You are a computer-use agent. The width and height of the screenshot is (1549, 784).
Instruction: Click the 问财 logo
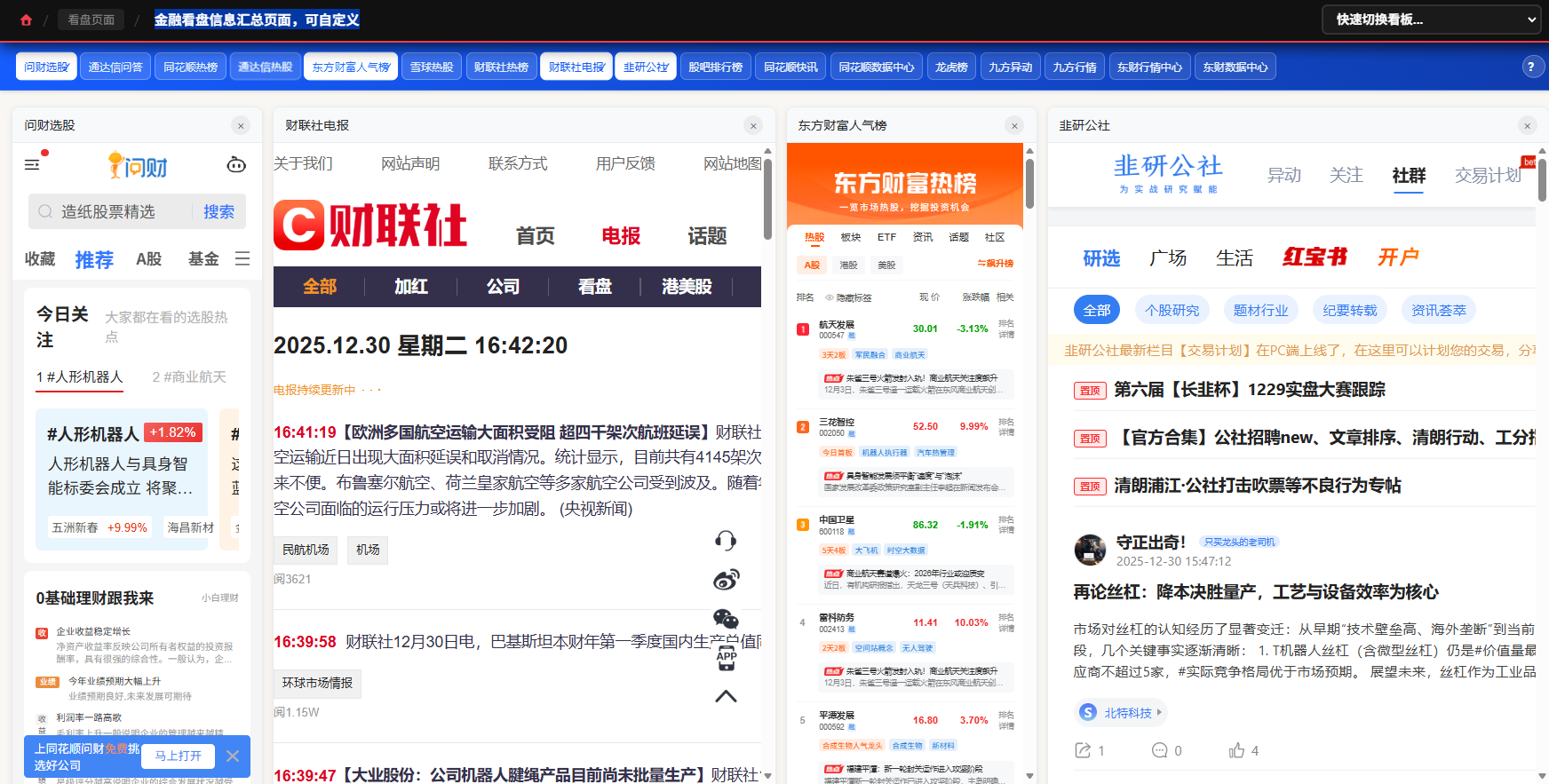138,165
